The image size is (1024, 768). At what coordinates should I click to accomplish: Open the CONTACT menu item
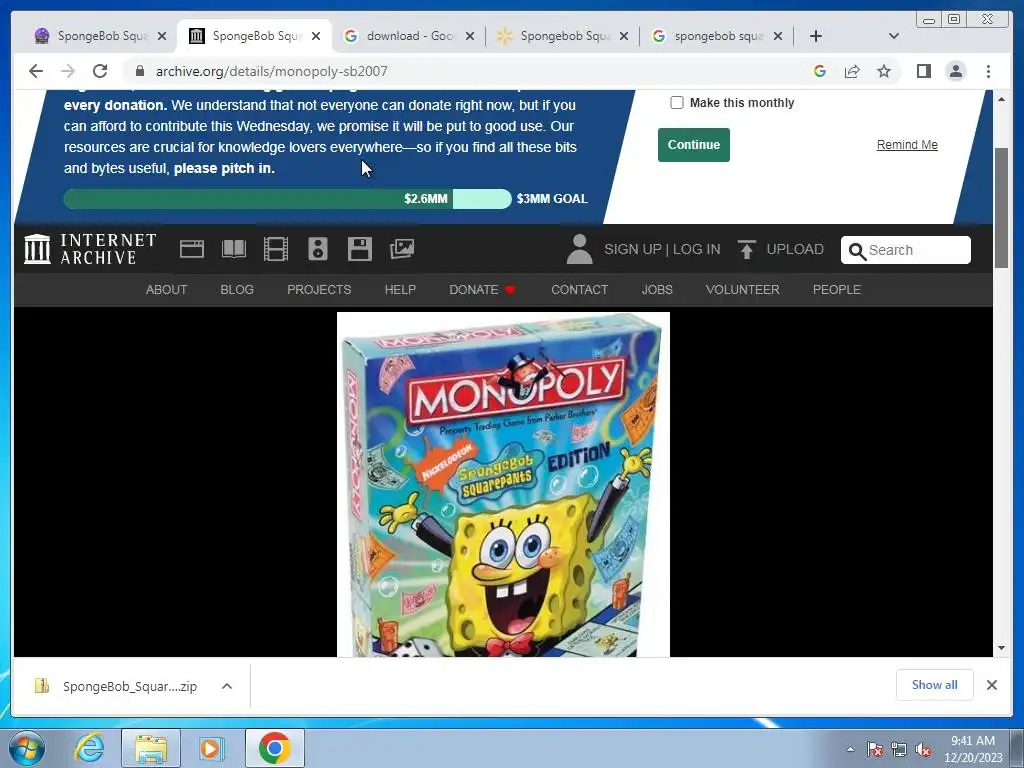click(x=579, y=289)
